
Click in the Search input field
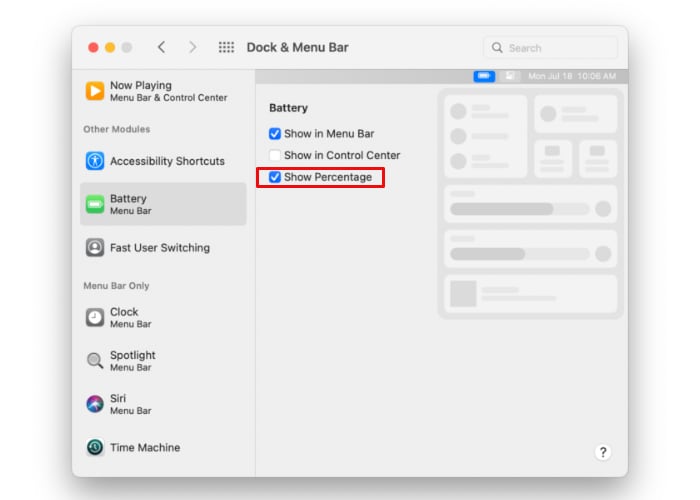pyautogui.click(x=550, y=48)
